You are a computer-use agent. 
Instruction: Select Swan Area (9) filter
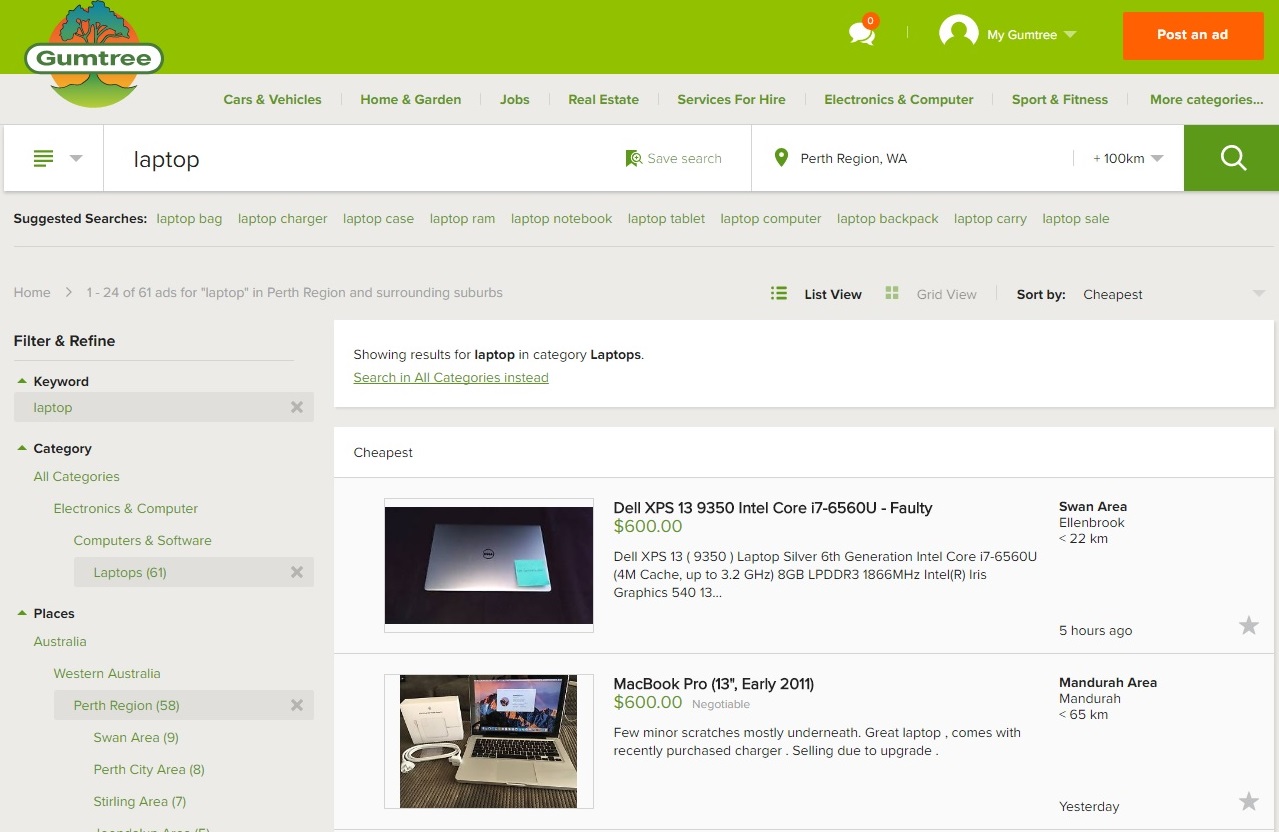point(136,737)
